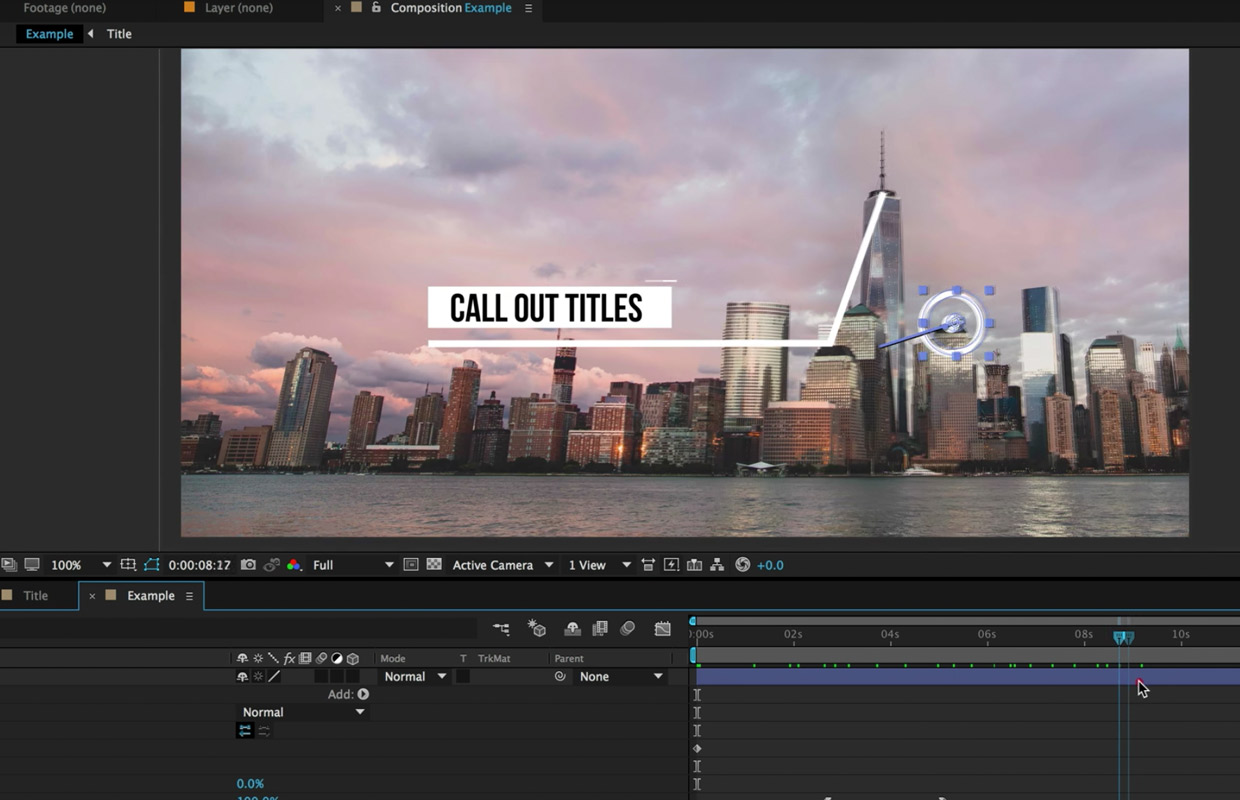Open the Graph Editor icon
Viewport: 1240px width, 800px height.
pyautogui.click(x=662, y=629)
